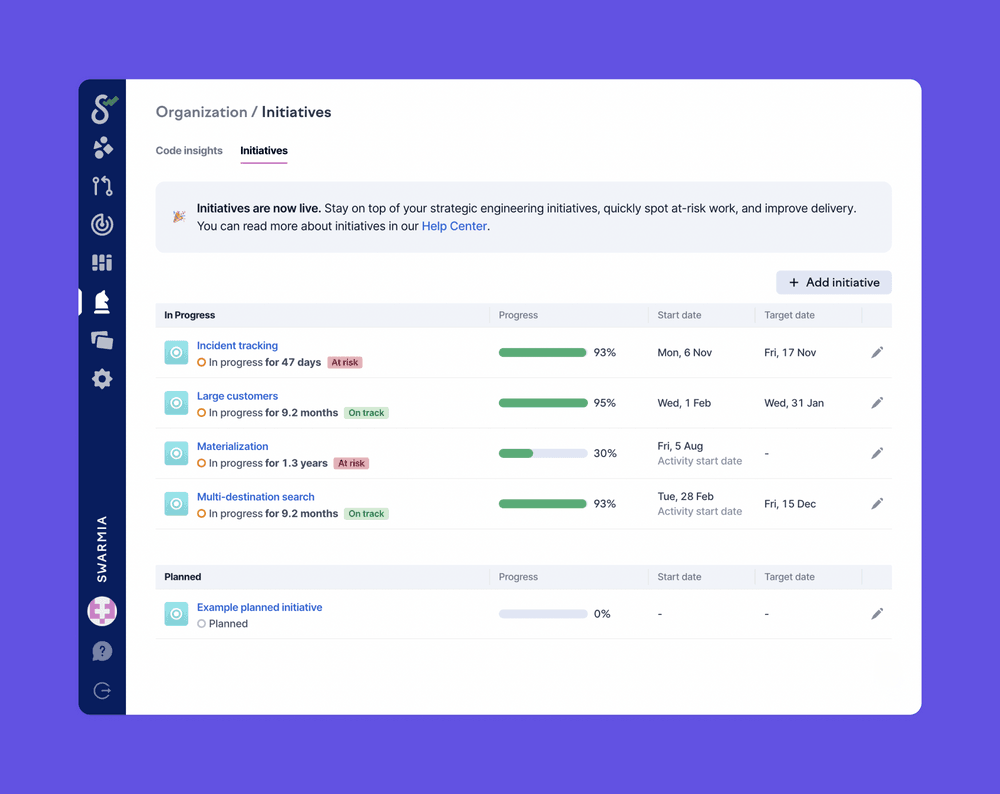Open the shapes icon in the sidebar
1000x794 pixels.
coord(102,148)
